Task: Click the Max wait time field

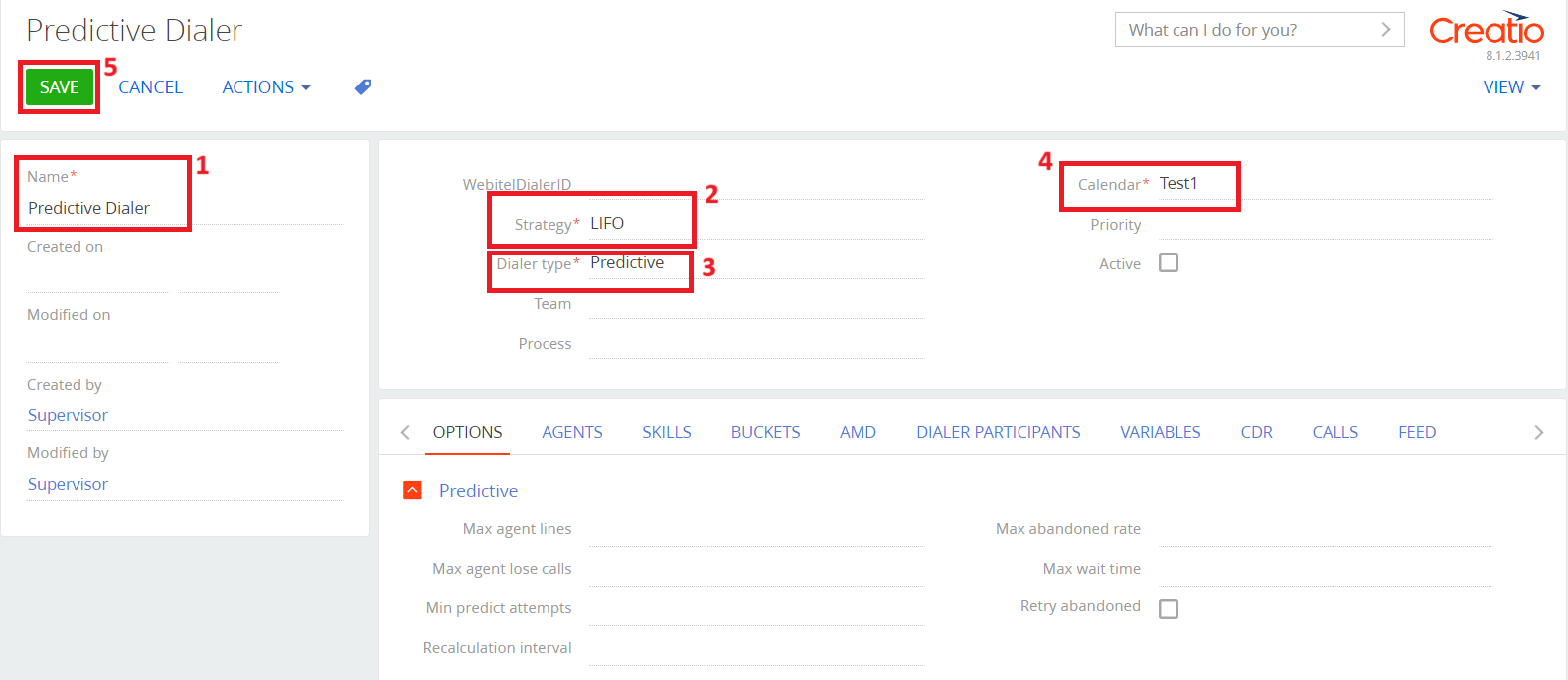Action: point(1326,569)
